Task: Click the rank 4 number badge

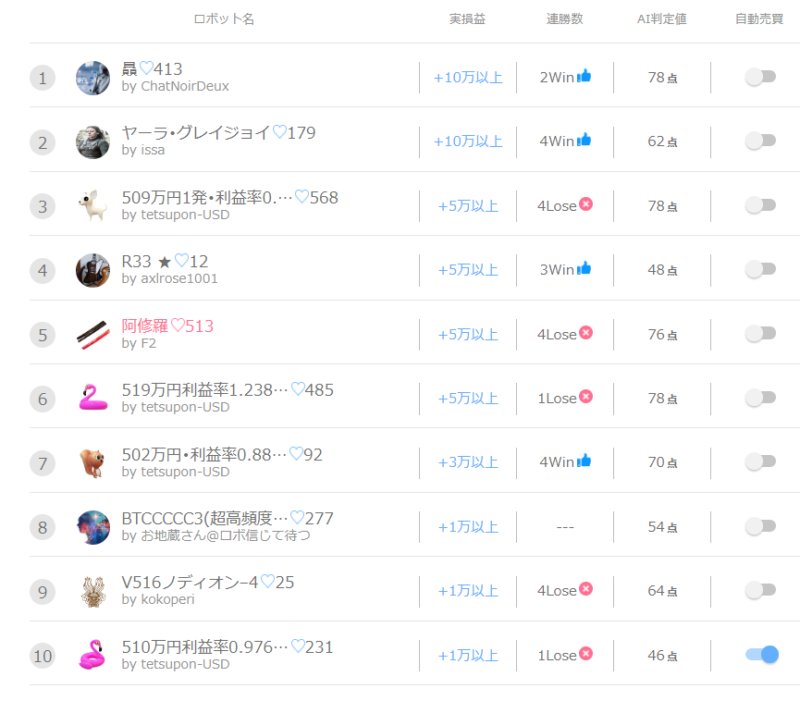Action: point(42,270)
